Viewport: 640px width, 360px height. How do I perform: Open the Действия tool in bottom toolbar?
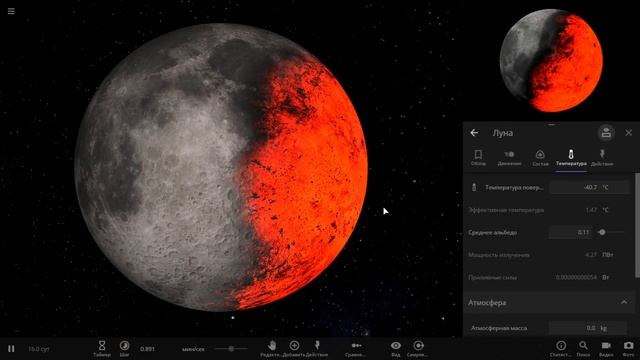click(x=317, y=349)
